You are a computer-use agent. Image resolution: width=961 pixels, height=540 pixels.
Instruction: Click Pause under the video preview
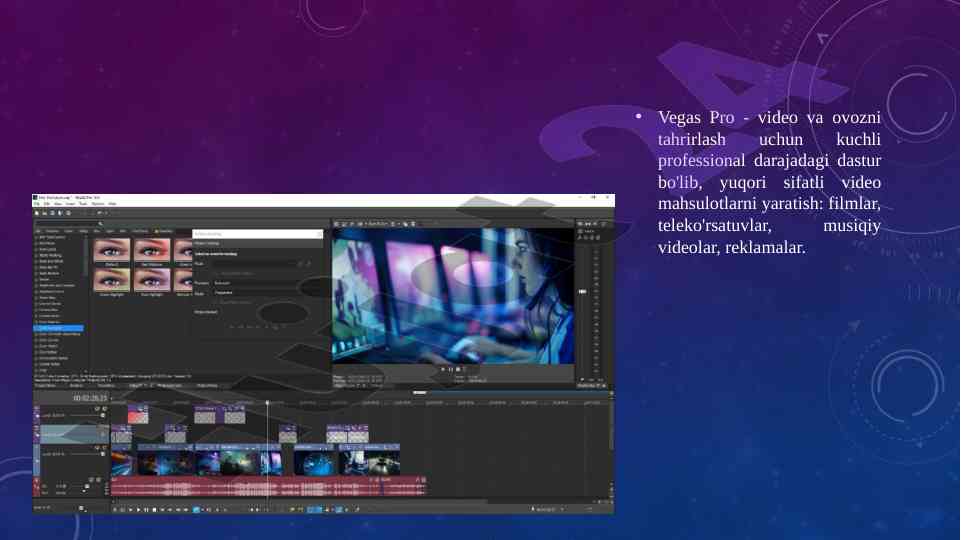pos(450,369)
